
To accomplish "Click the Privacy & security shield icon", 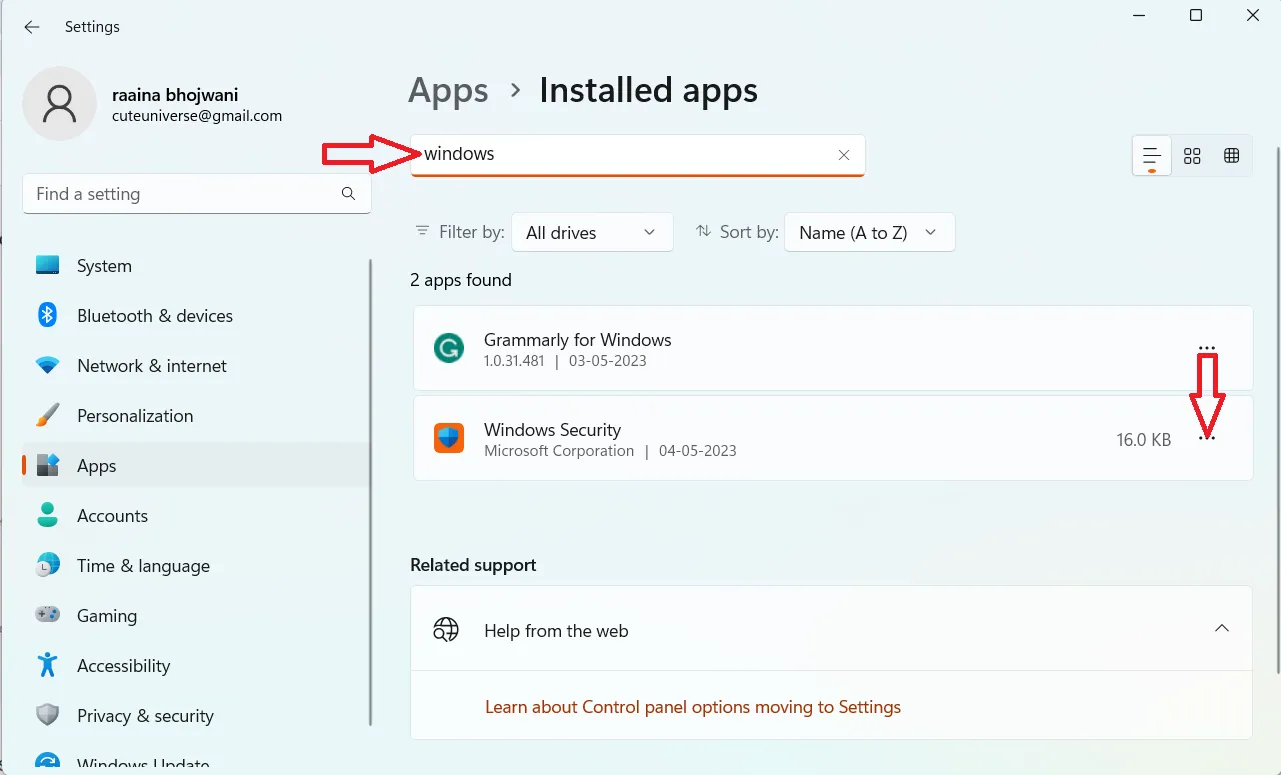I will (47, 715).
